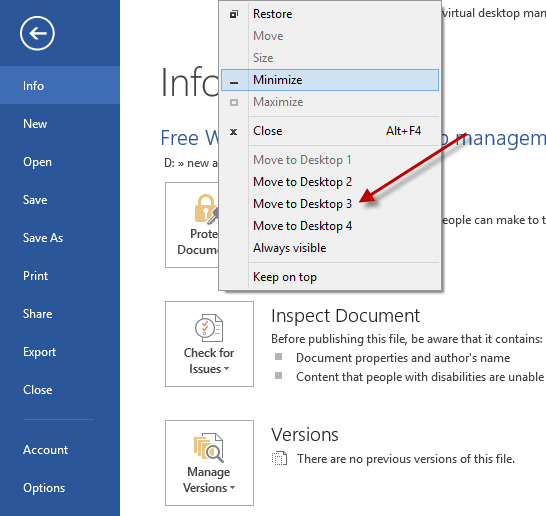This screenshot has height=516, width=546.
Task: Click the Check for Issues checklist icon
Action: tap(209, 328)
